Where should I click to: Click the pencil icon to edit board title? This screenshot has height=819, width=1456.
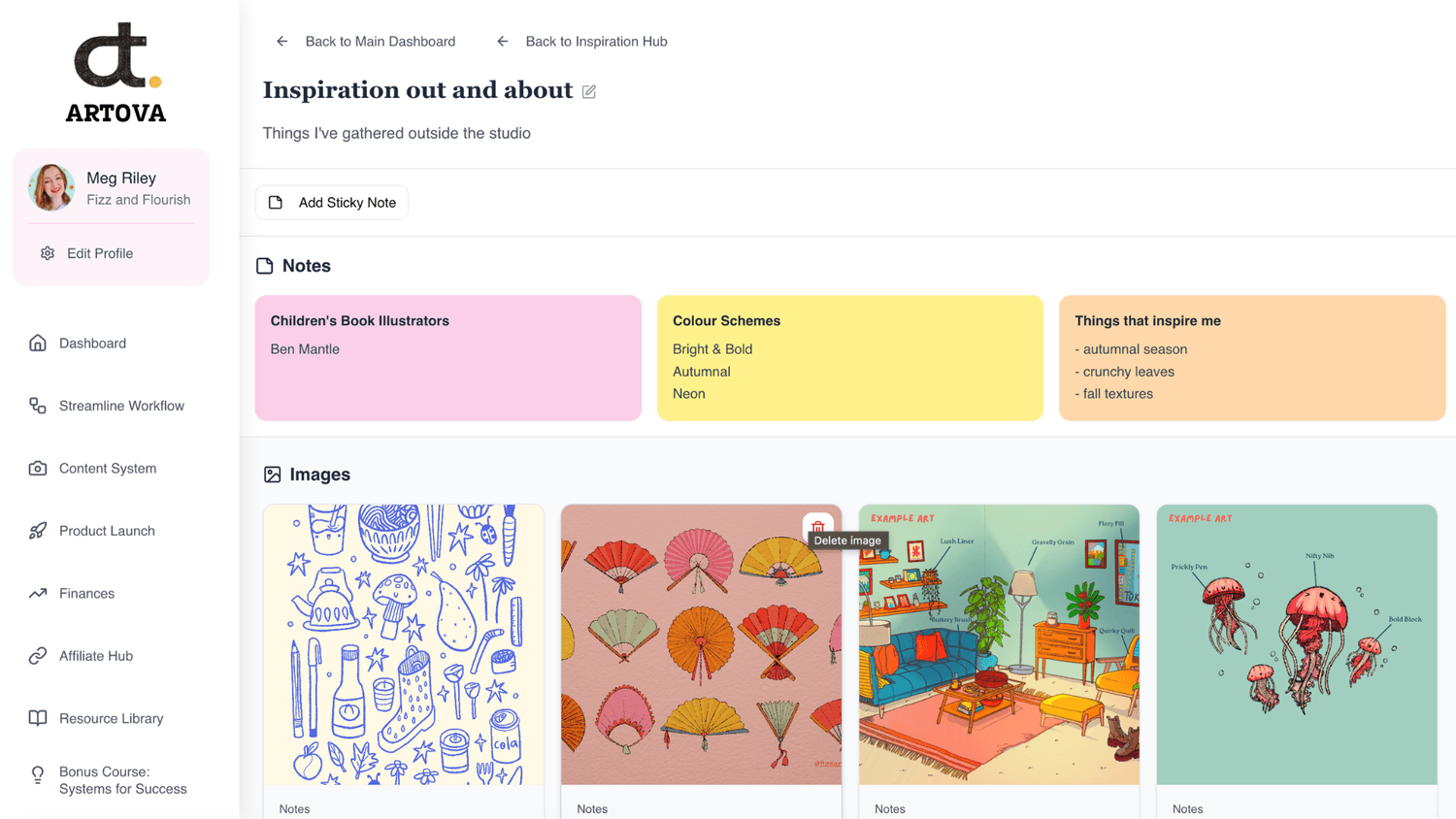click(589, 91)
